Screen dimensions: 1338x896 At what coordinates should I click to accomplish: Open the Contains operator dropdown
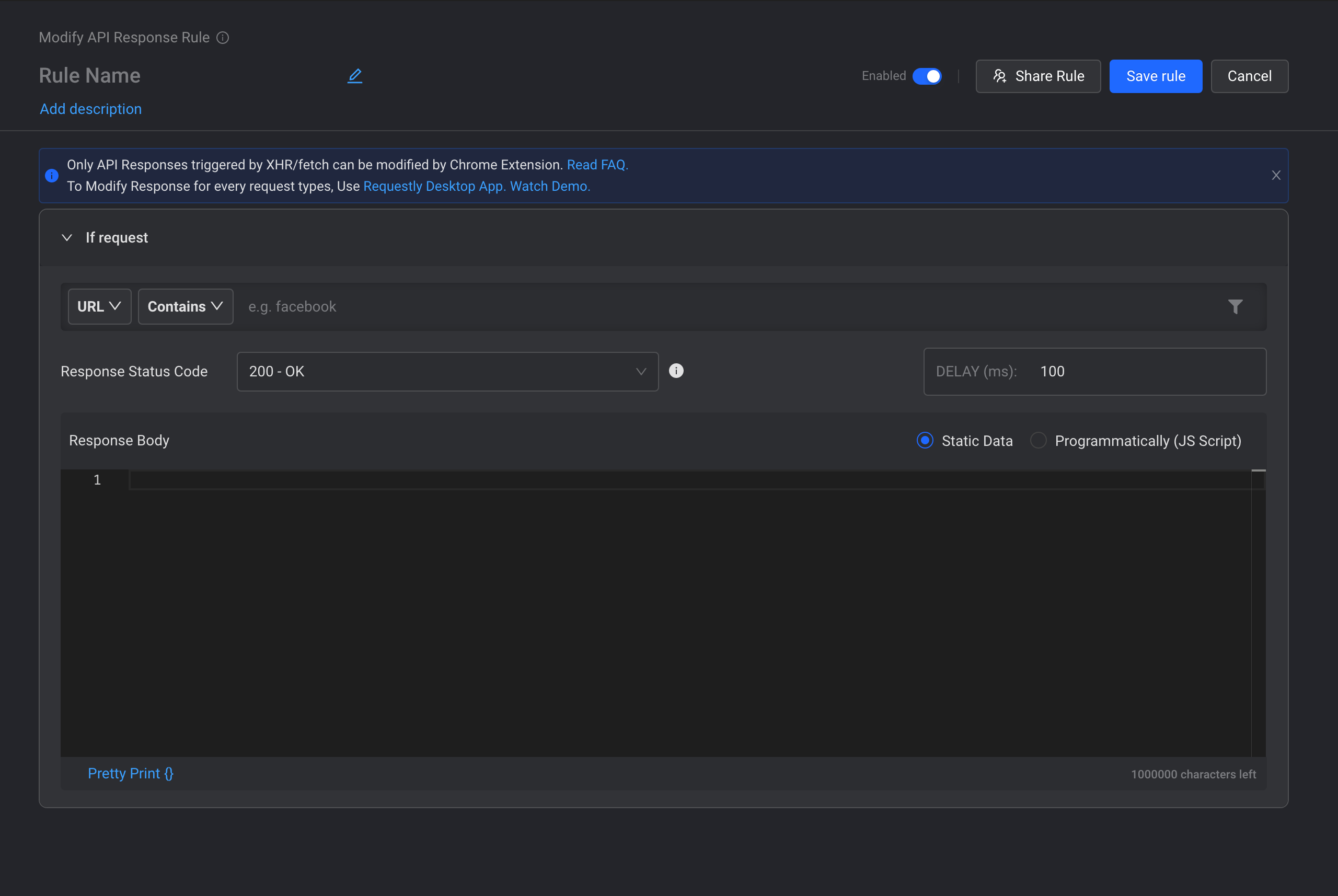[185, 307]
